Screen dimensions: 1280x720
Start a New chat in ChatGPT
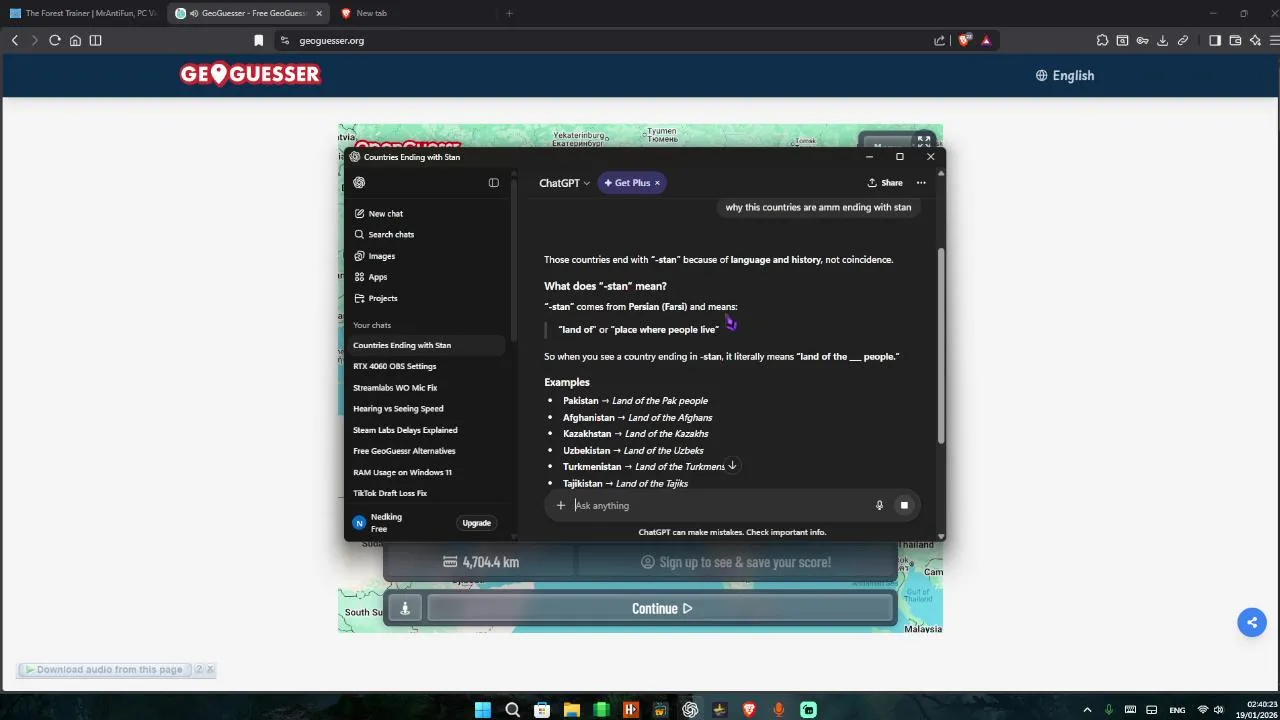click(427, 213)
